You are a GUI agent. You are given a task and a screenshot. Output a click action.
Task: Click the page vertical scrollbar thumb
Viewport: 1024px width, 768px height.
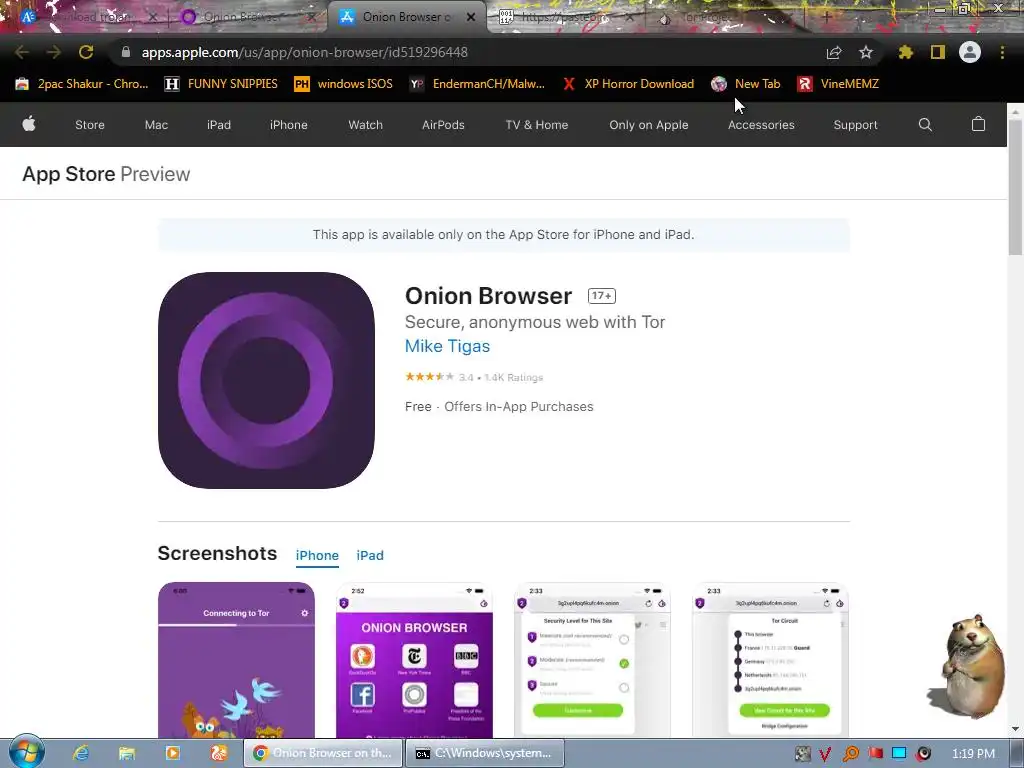1016,187
